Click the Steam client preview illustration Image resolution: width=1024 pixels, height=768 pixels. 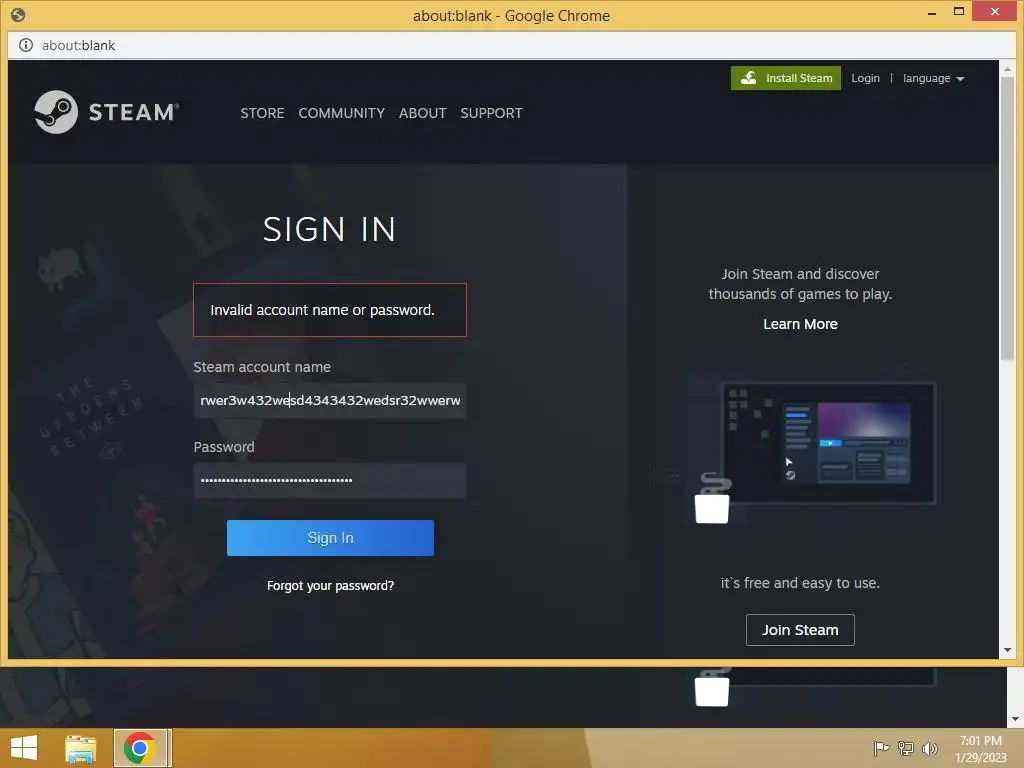coord(815,451)
